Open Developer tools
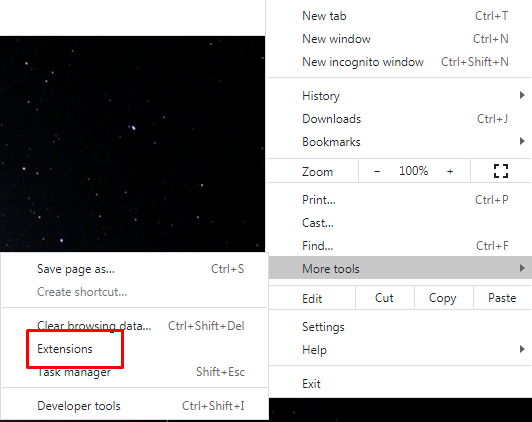532x422 pixels. [134, 406]
